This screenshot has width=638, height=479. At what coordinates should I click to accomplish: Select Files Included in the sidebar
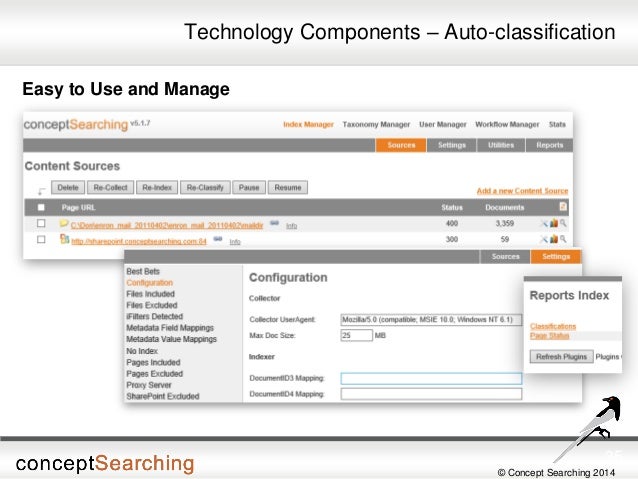click(150, 294)
